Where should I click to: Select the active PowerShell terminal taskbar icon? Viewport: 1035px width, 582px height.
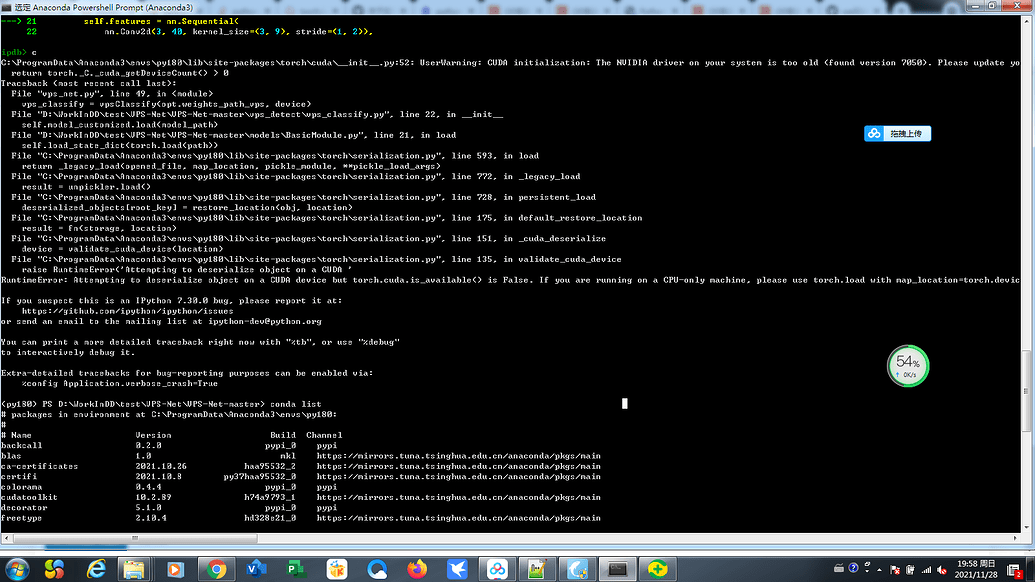coord(617,568)
